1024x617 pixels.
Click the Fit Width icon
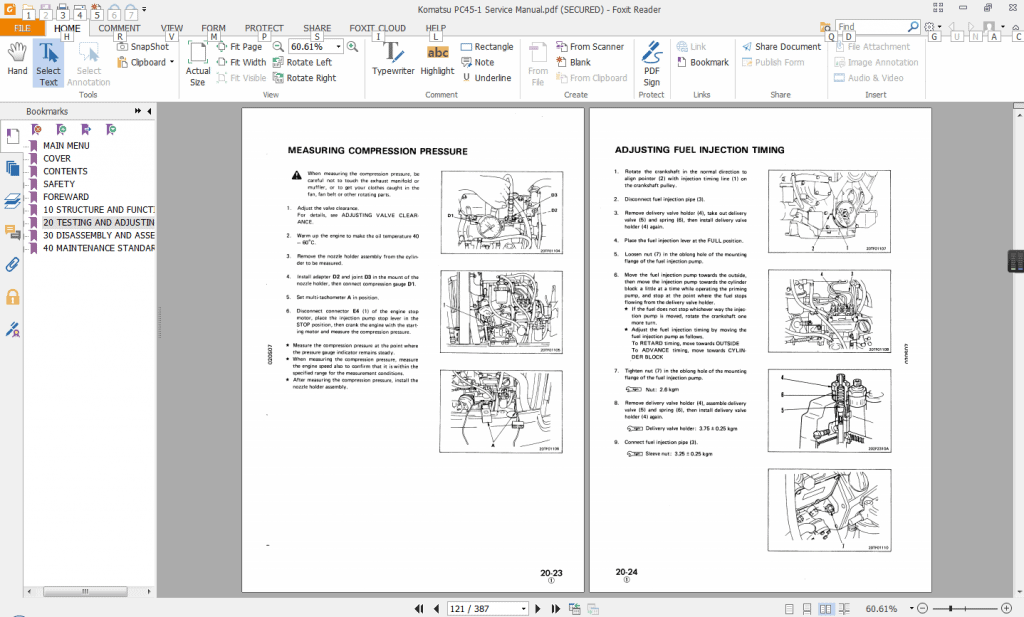[x=222, y=62]
